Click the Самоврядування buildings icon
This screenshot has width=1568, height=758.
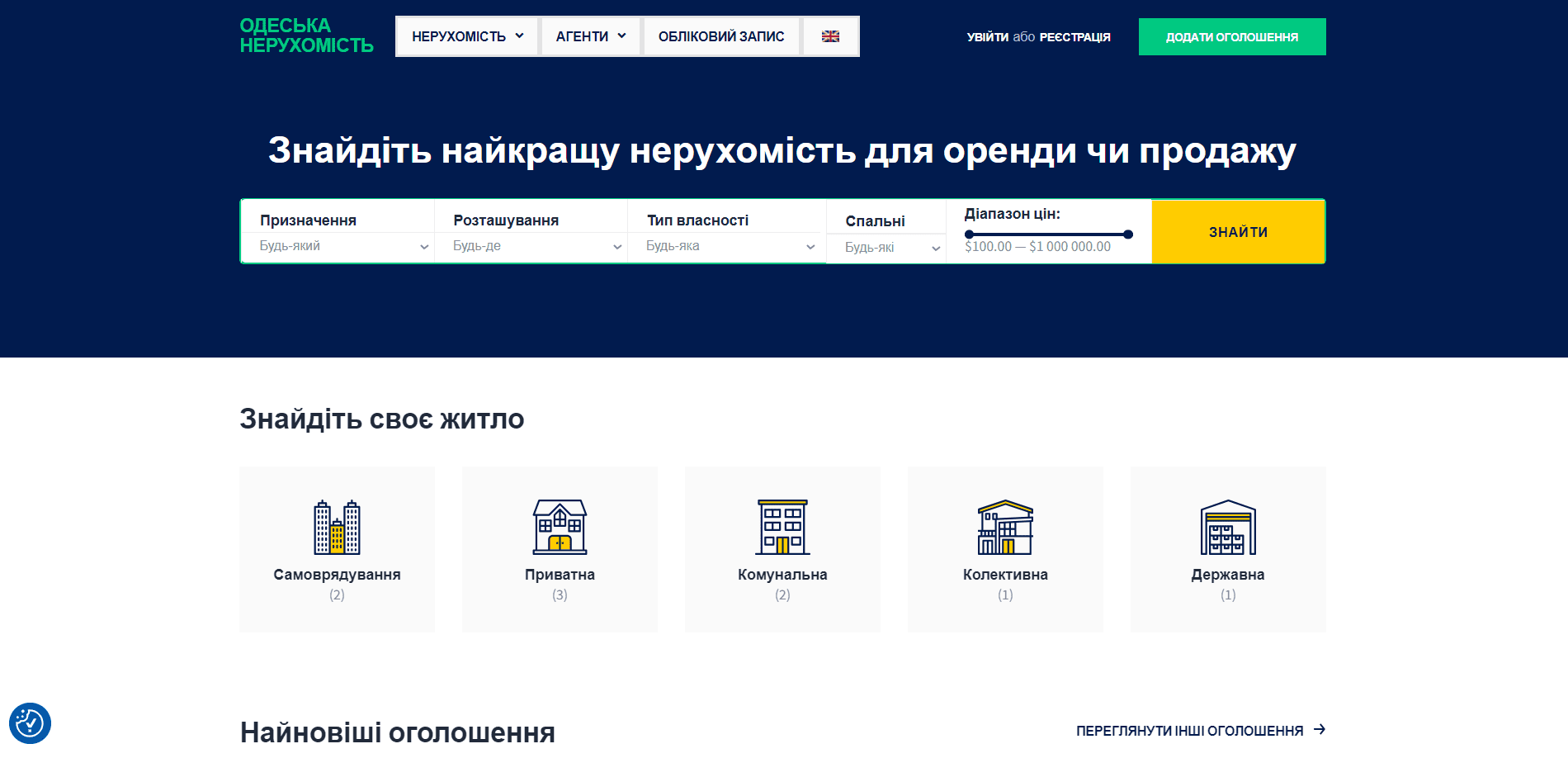(337, 526)
